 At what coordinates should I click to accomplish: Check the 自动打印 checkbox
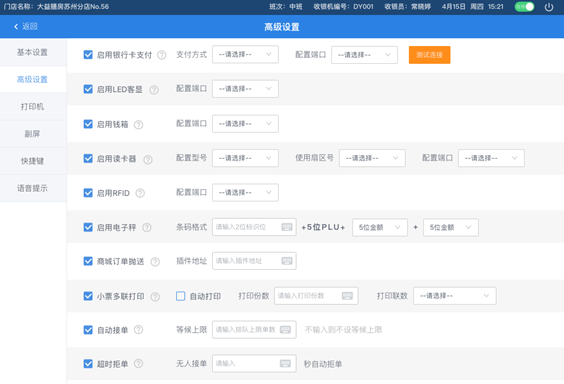(x=181, y=296)
